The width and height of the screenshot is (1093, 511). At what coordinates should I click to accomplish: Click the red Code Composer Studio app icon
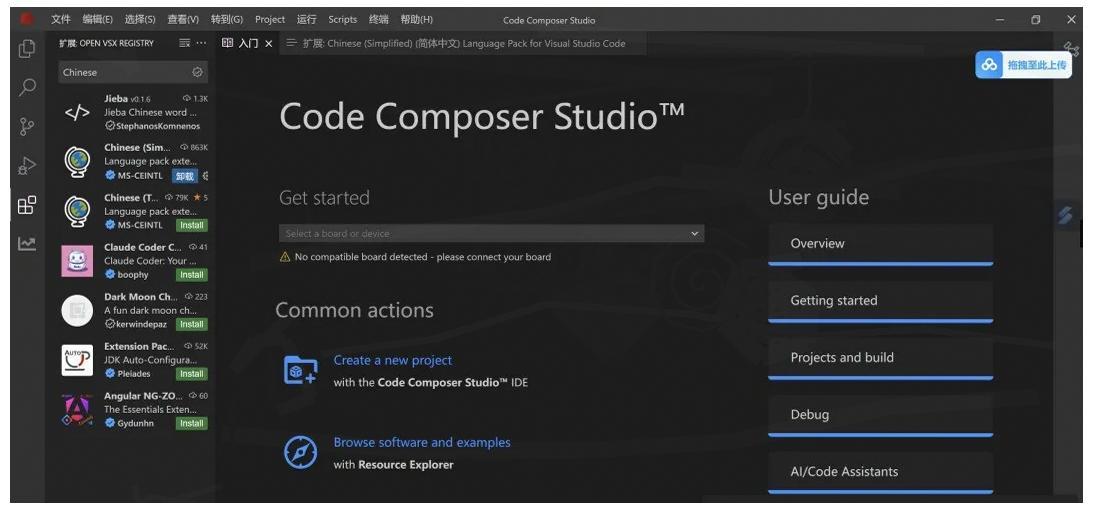pyautogui.click(x=26, y=20)
